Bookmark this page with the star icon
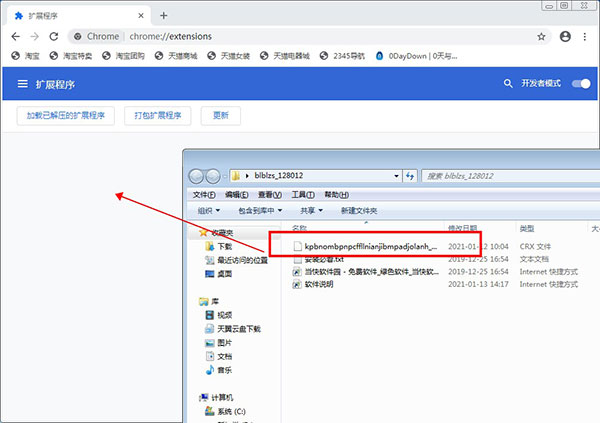Screen dimensions: 600x423 click(541, 35)
